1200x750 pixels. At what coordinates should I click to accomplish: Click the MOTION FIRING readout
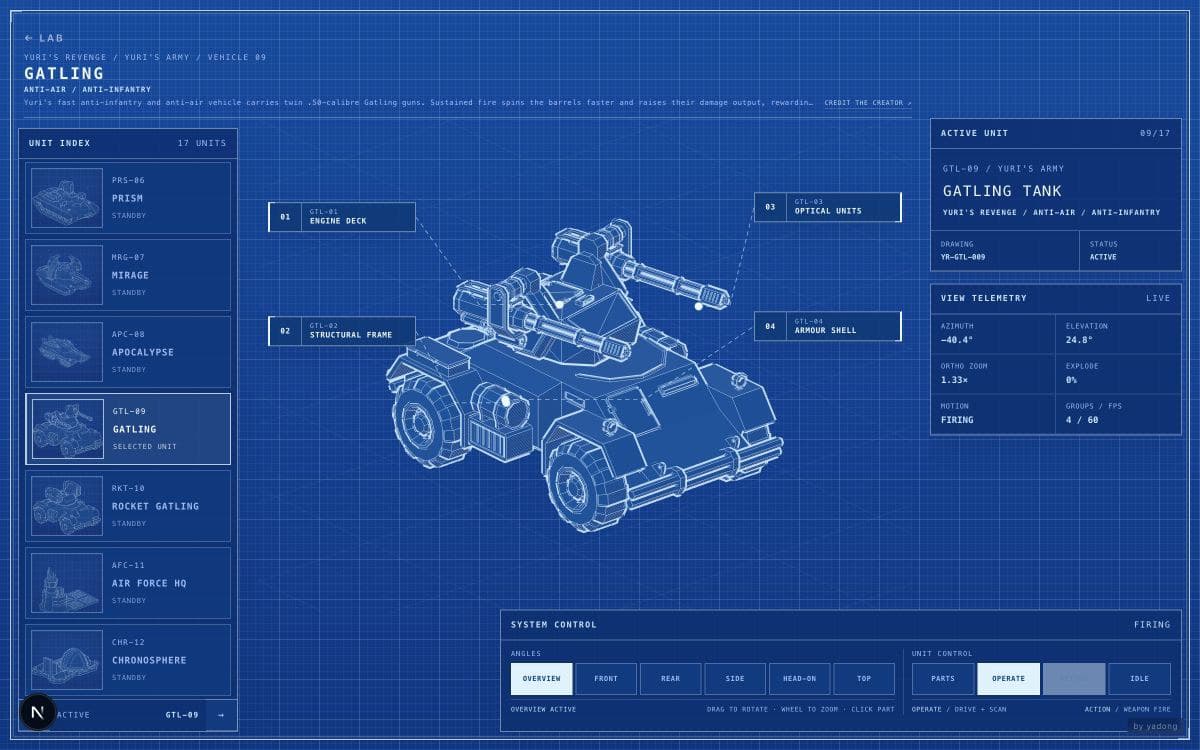coord(992,414)
